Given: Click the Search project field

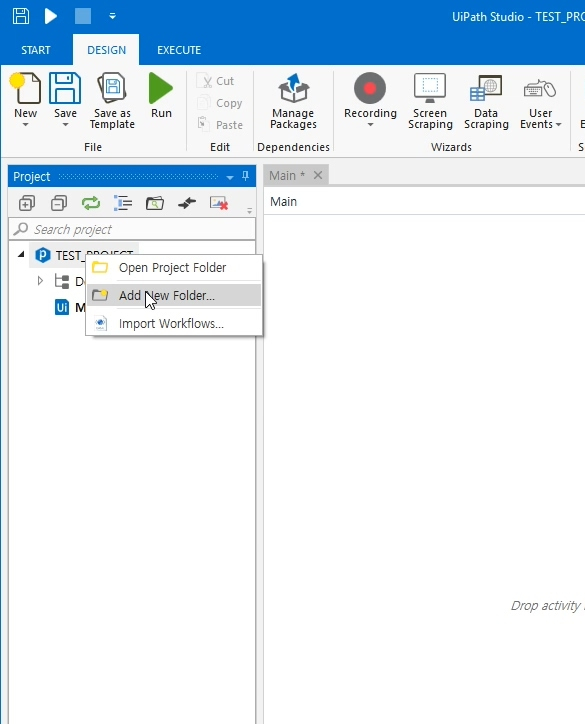Looking at the screenshot, I should click(132, 229).
